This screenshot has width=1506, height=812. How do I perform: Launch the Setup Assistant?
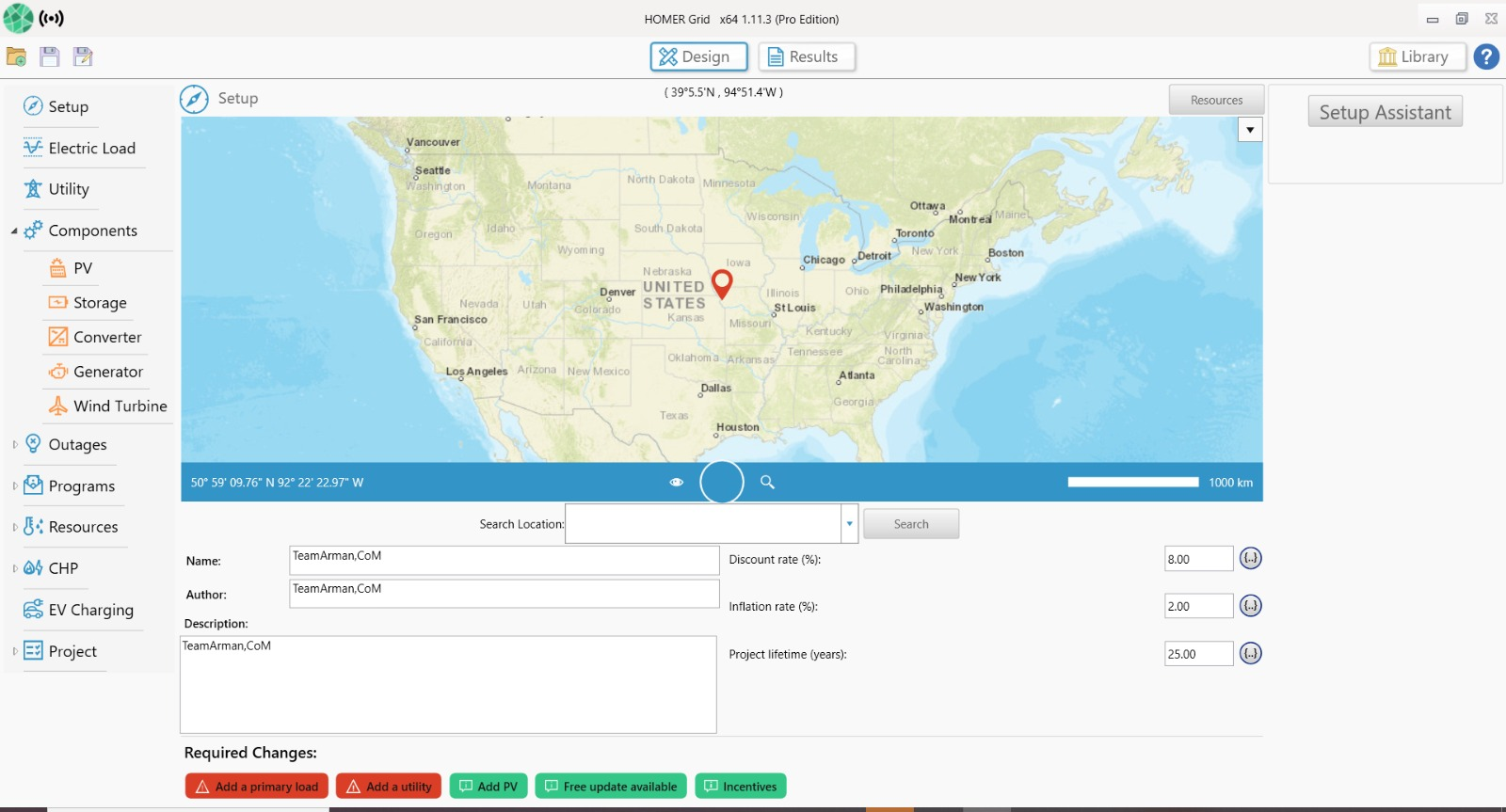[1385, 112]
